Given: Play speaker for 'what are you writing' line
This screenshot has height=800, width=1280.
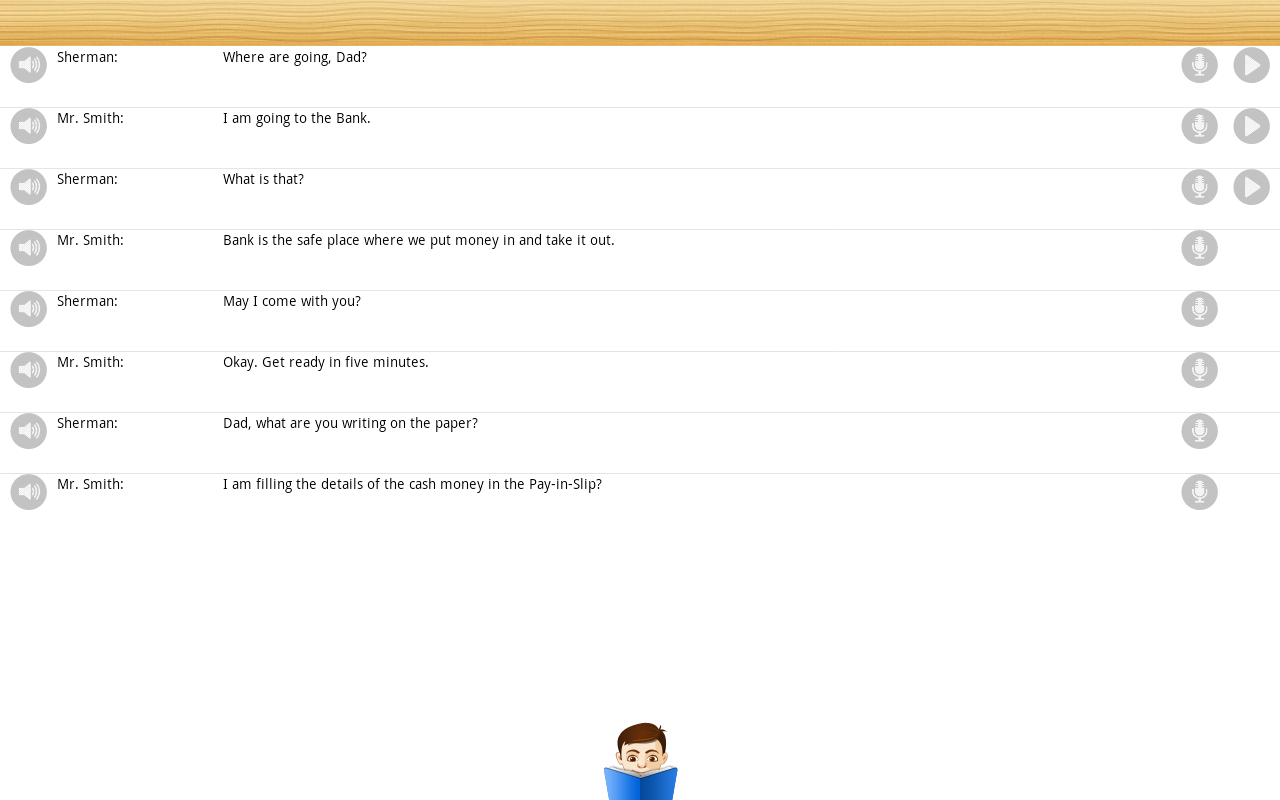Looking at the screenshot, I should point(29,431).
